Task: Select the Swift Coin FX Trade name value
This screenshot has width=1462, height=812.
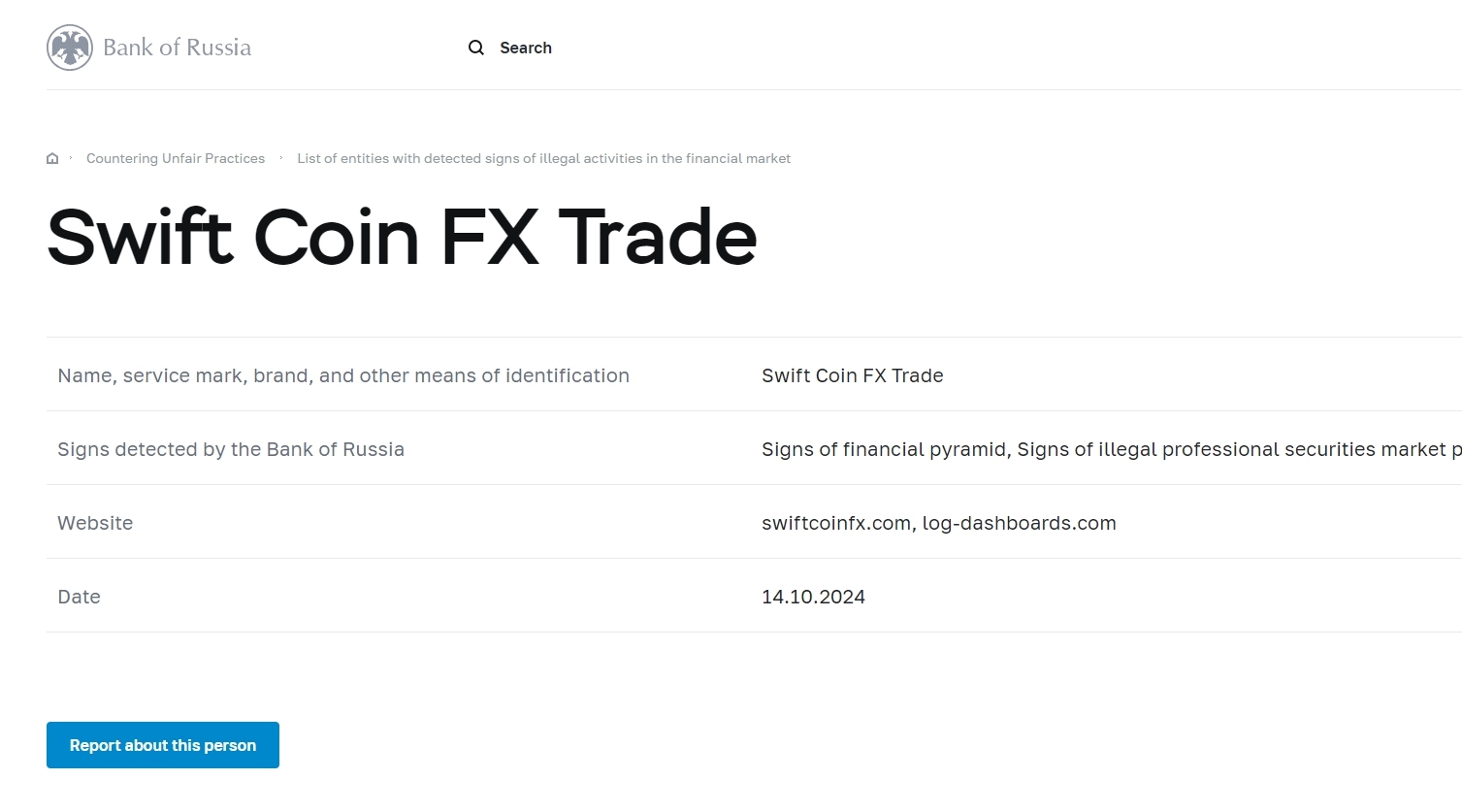Action: [852, 375]
